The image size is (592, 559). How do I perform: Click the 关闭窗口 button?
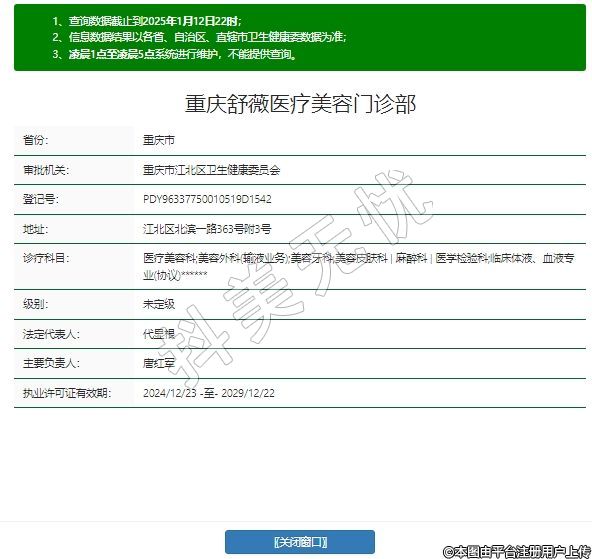point(300,542)
